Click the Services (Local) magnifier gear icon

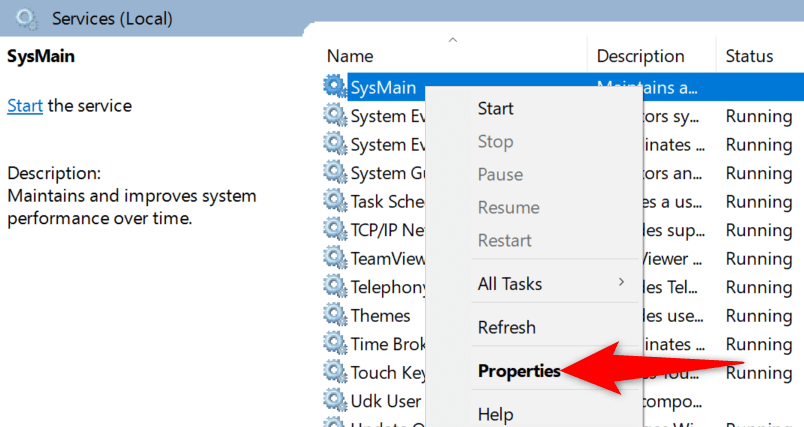pyautogui.click(x=25, y=18)
